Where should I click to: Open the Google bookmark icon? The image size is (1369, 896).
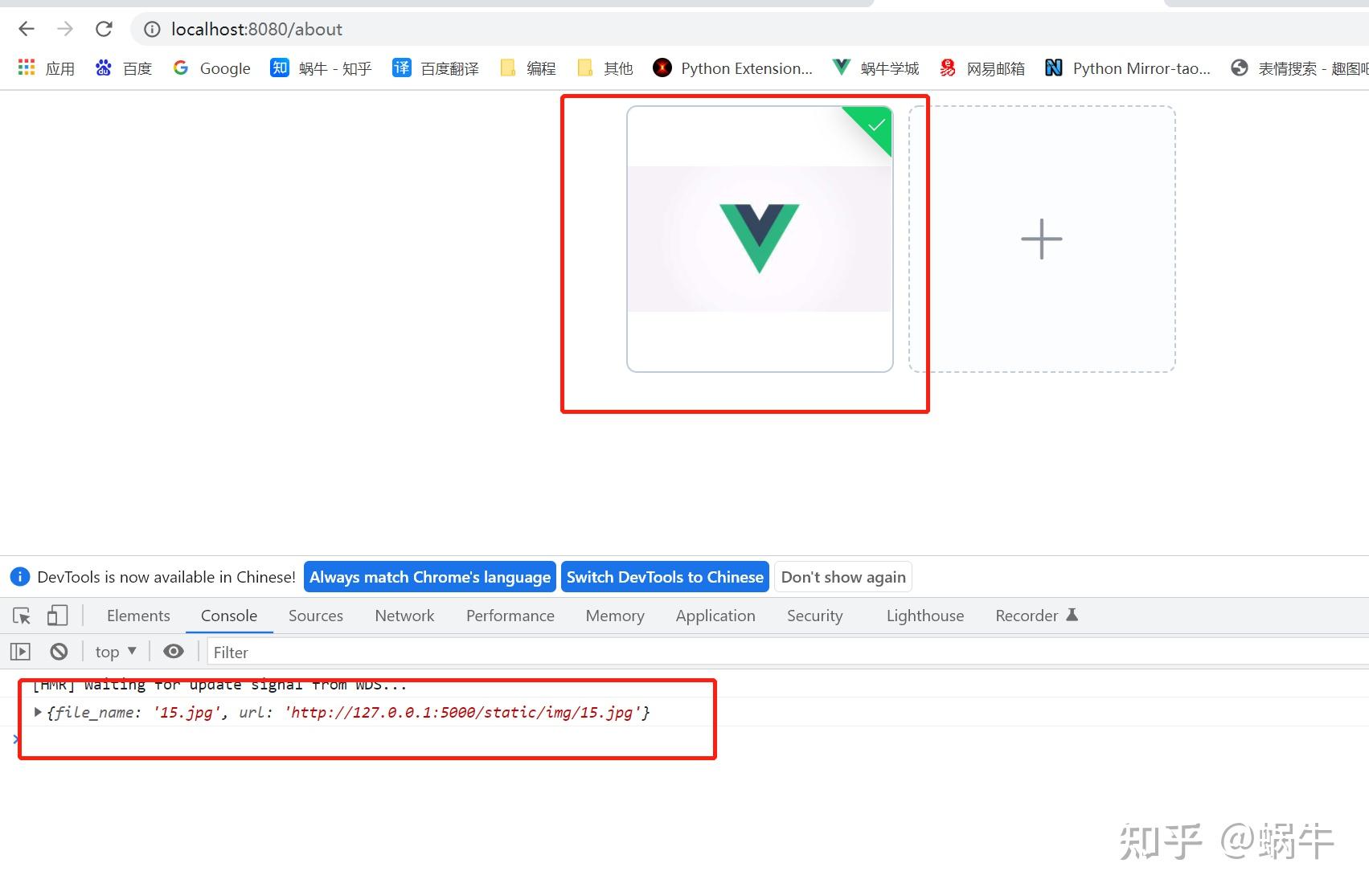pos(180,68)
